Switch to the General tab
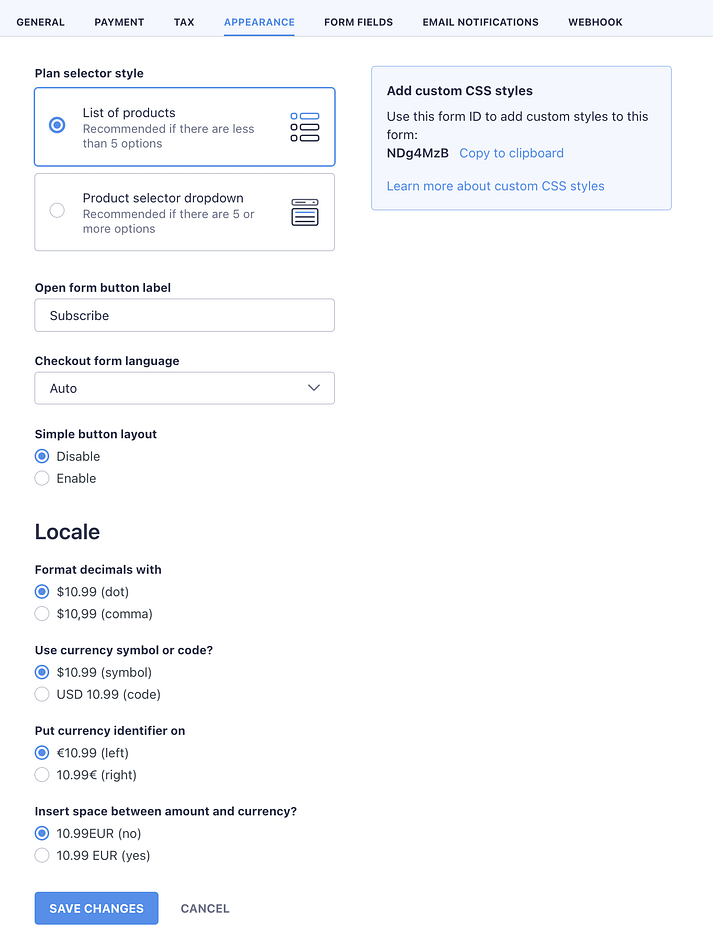This screenshot has height=943, width=713. coord(40,22)
